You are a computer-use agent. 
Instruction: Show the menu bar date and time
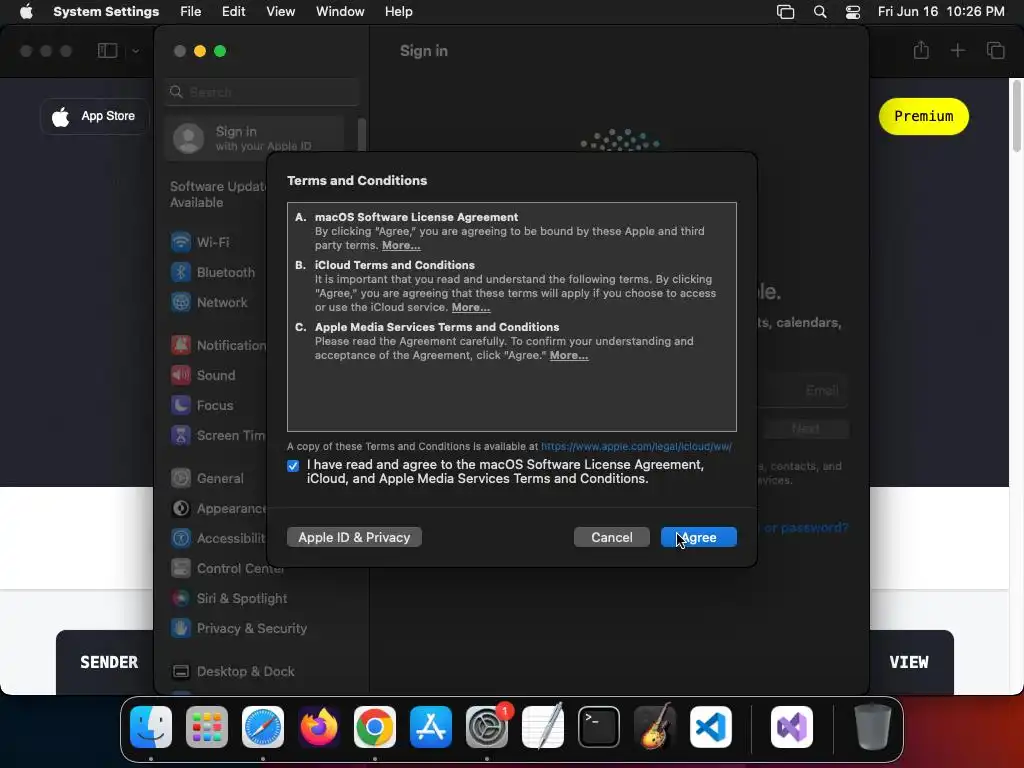coord(941,11)
